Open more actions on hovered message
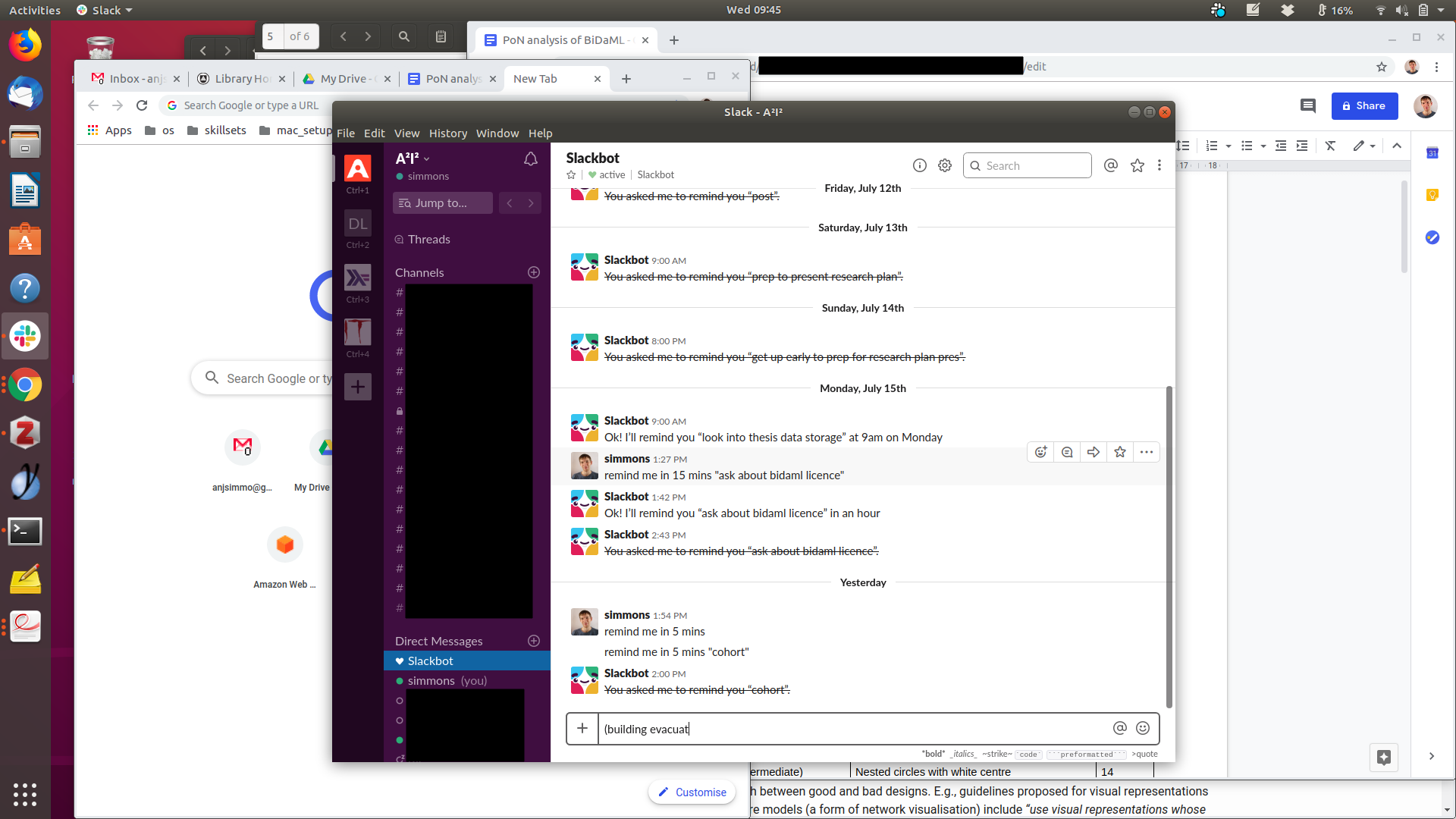The width and height of the screenshot is (1456, 819). tap(1147, 452)
